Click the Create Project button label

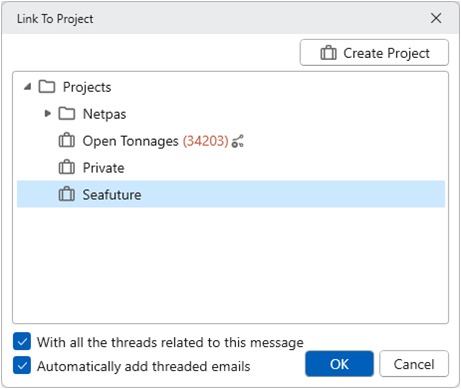tap(386, 53)
